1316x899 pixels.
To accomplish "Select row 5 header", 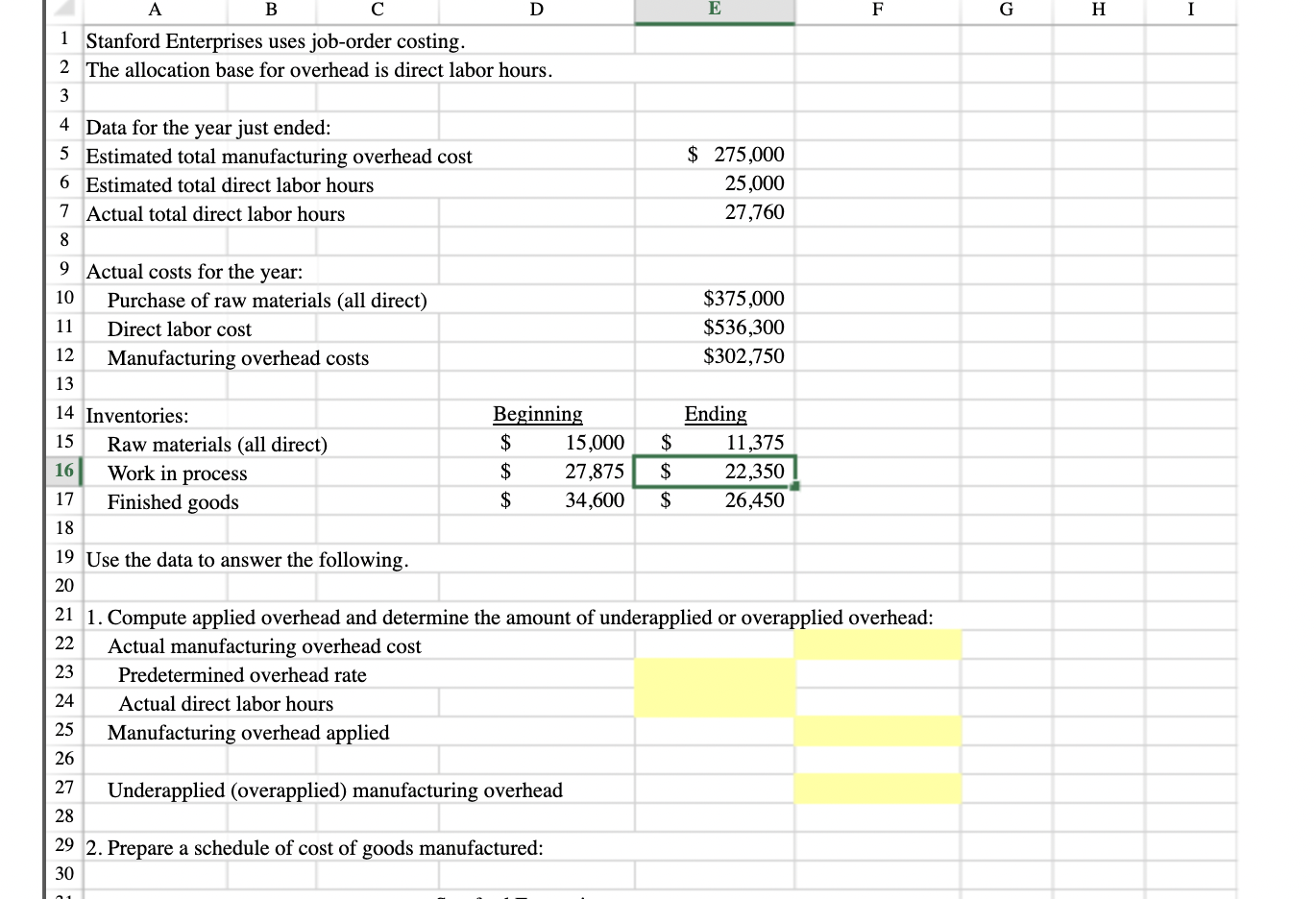I will [x=63, y=156].
